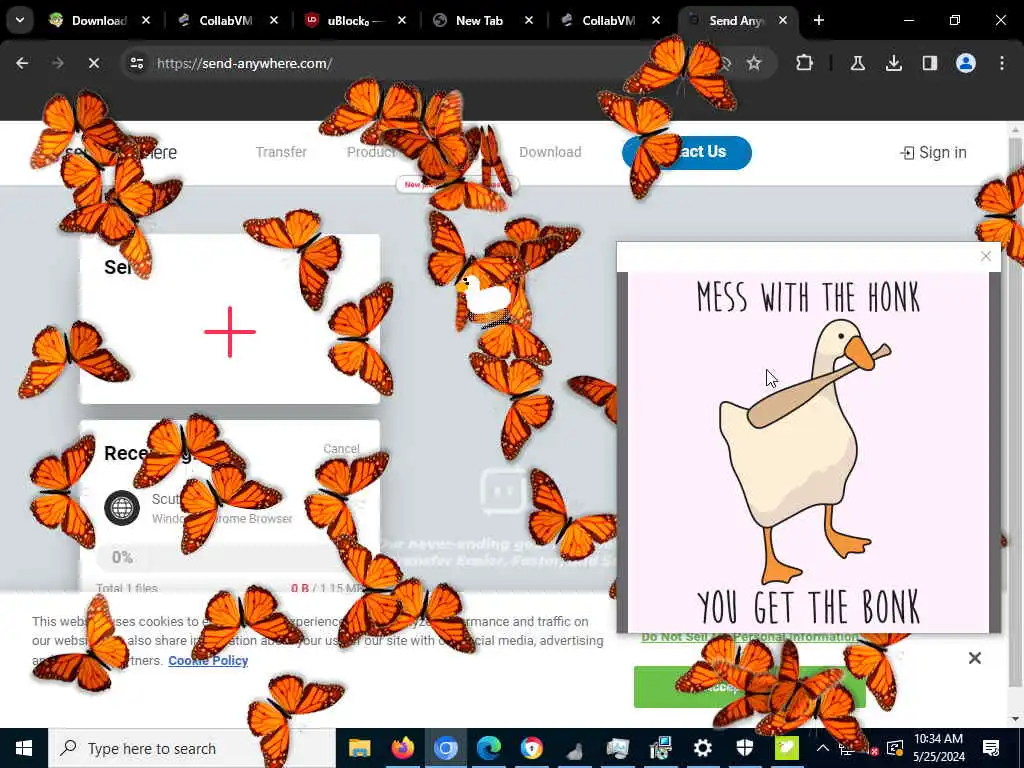
Task: Dismiss the cookie banner with the X
Action: click(974, 658)
